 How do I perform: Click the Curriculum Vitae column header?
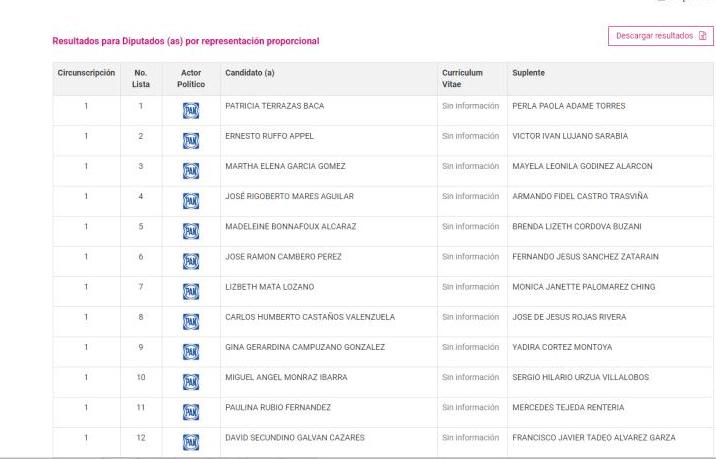pos(463,79)
